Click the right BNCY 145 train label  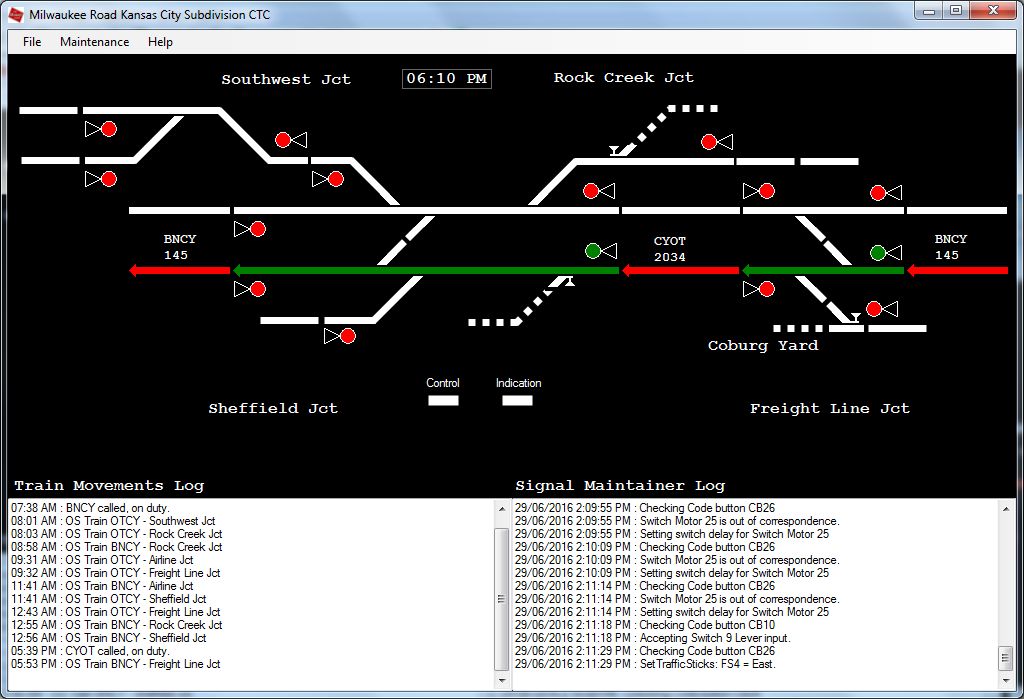click(x=950, y=247)
